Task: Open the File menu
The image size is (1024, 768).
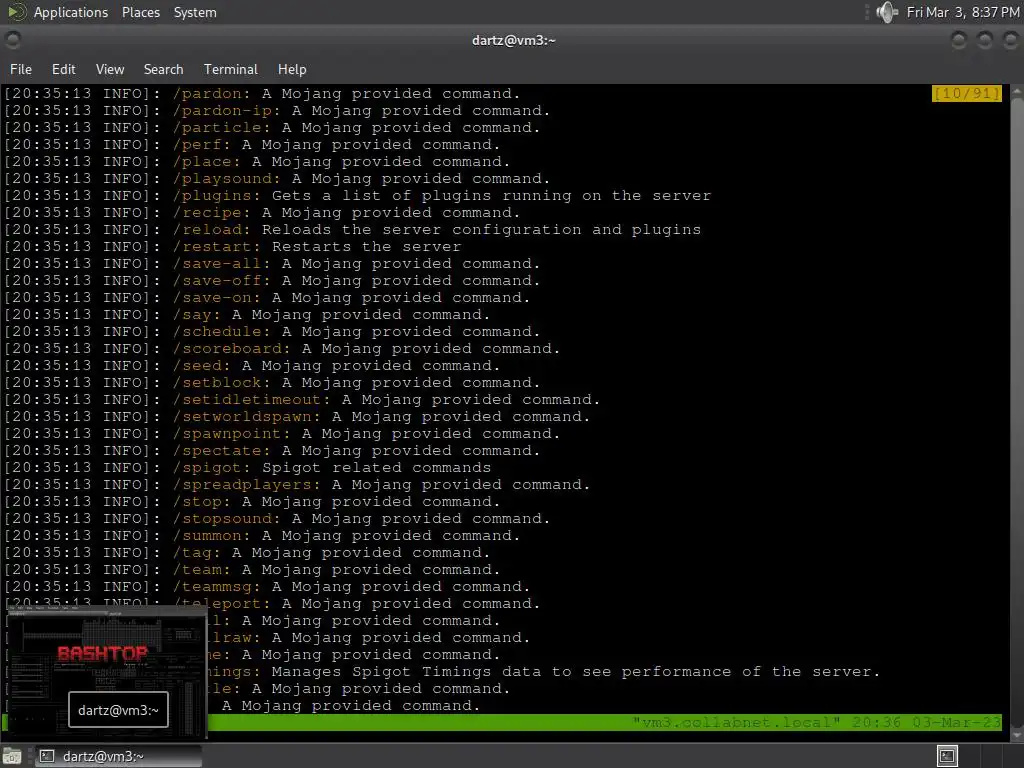Action: [21, 69]
